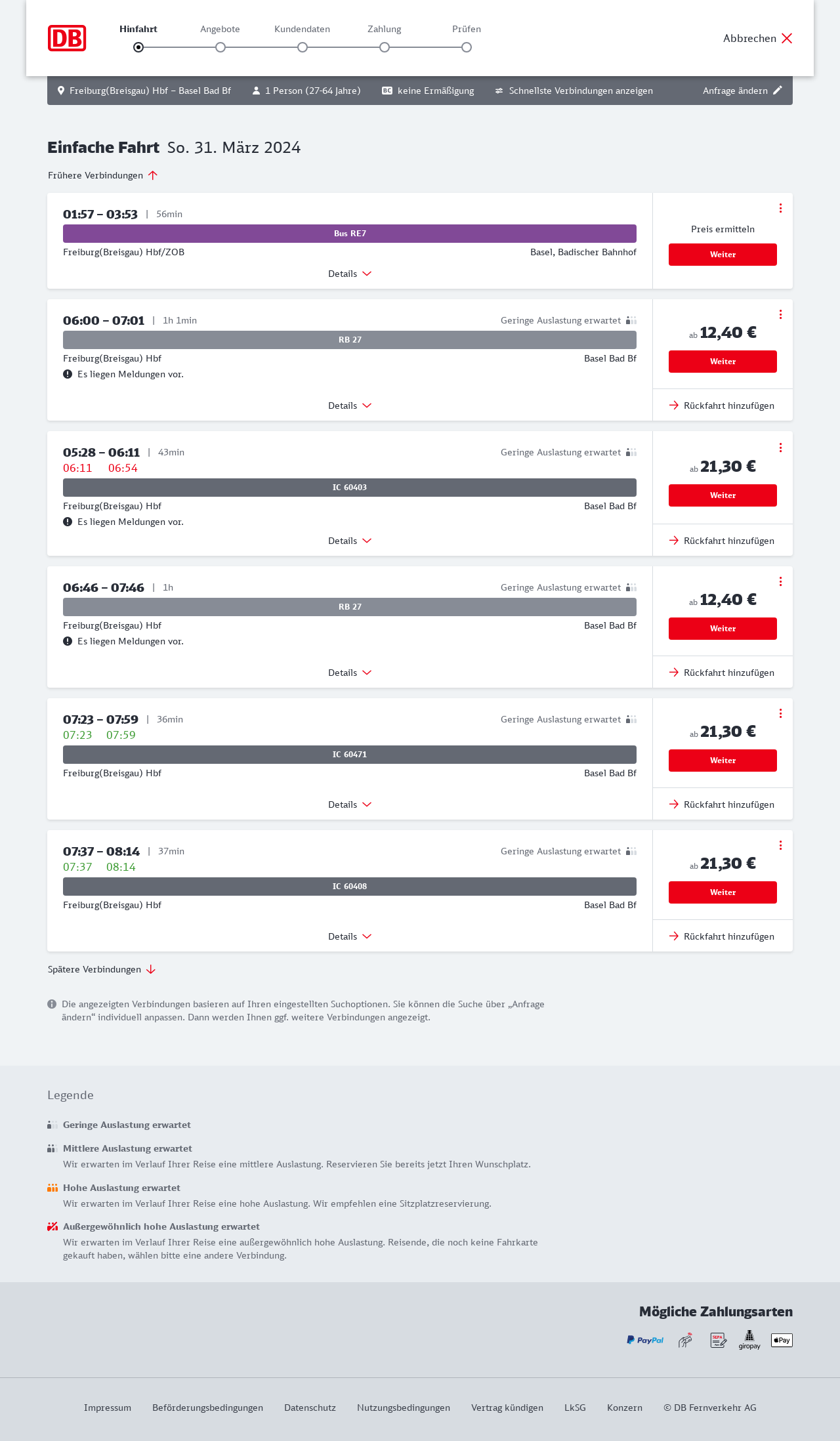Select the Prüfen progress step circle

point(467,47)
